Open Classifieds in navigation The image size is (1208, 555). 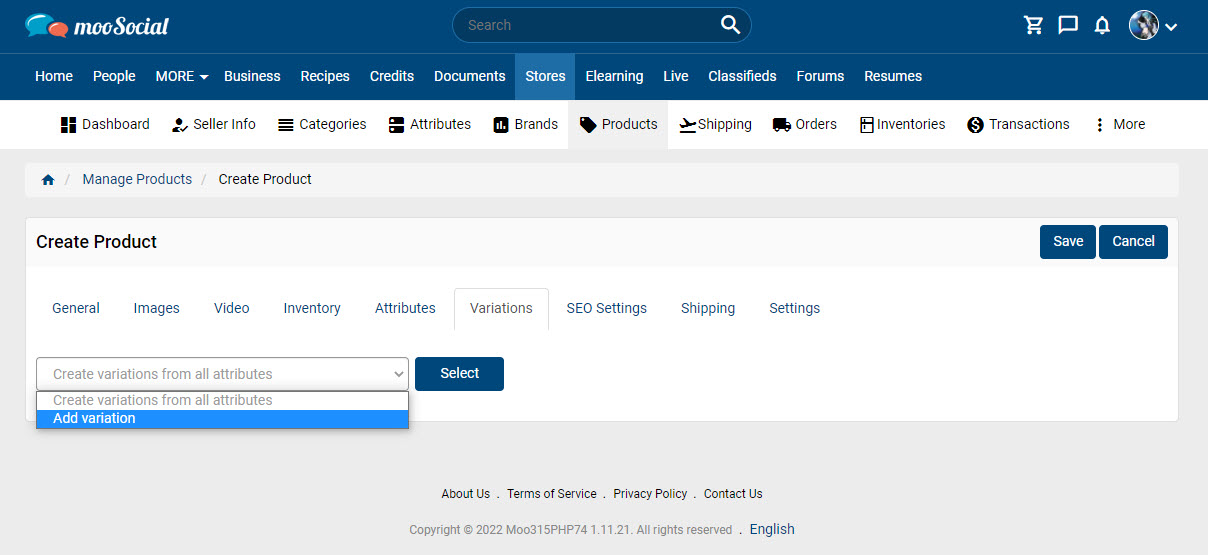tap(742, 76)
